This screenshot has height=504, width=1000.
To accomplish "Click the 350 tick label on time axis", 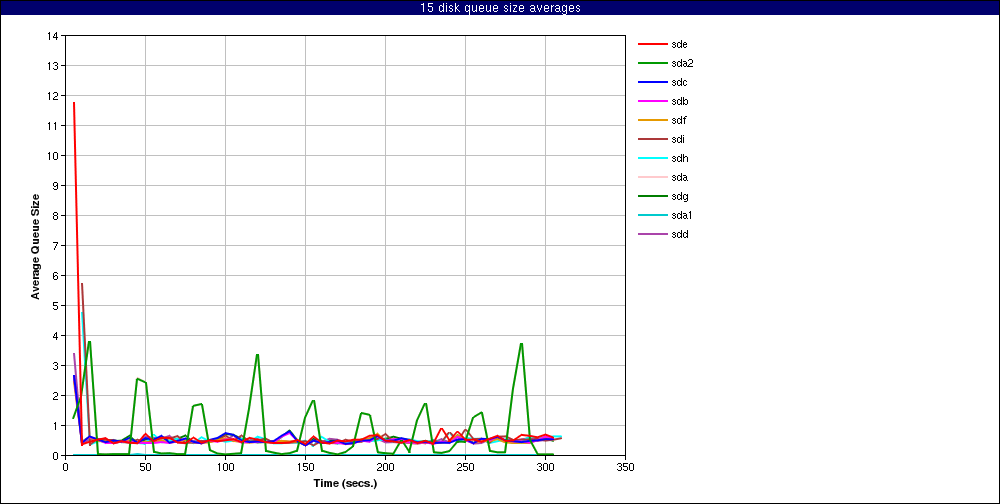I will pyautogui.click(x=626, y=466).
